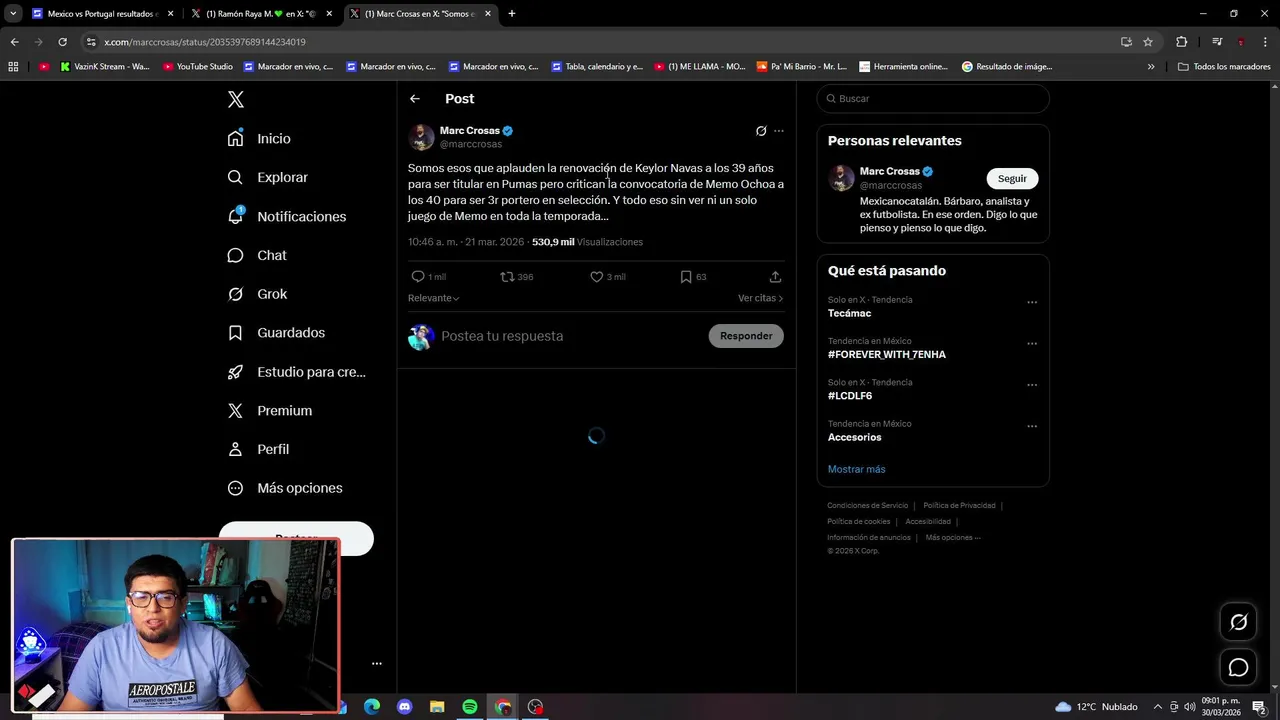The height and width of the screenshot is (720, 1280).
Task: Open Política de cookies link
Action: pyautogui.click(x=858, y=522)
